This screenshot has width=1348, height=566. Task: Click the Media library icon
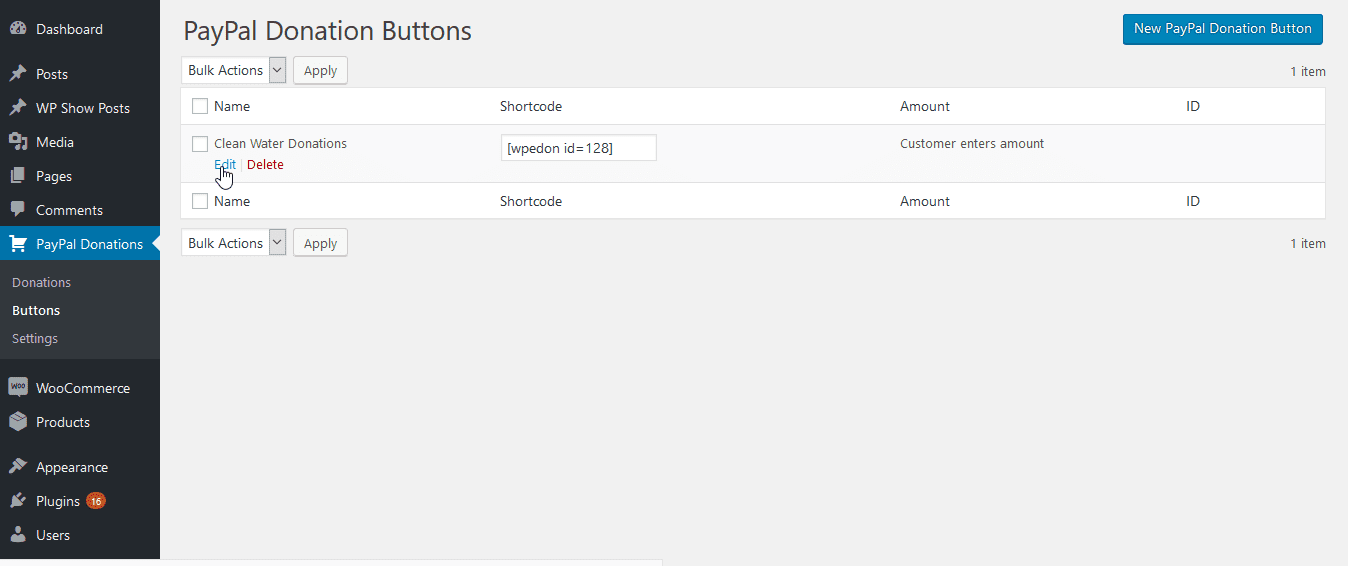point(18,142)
